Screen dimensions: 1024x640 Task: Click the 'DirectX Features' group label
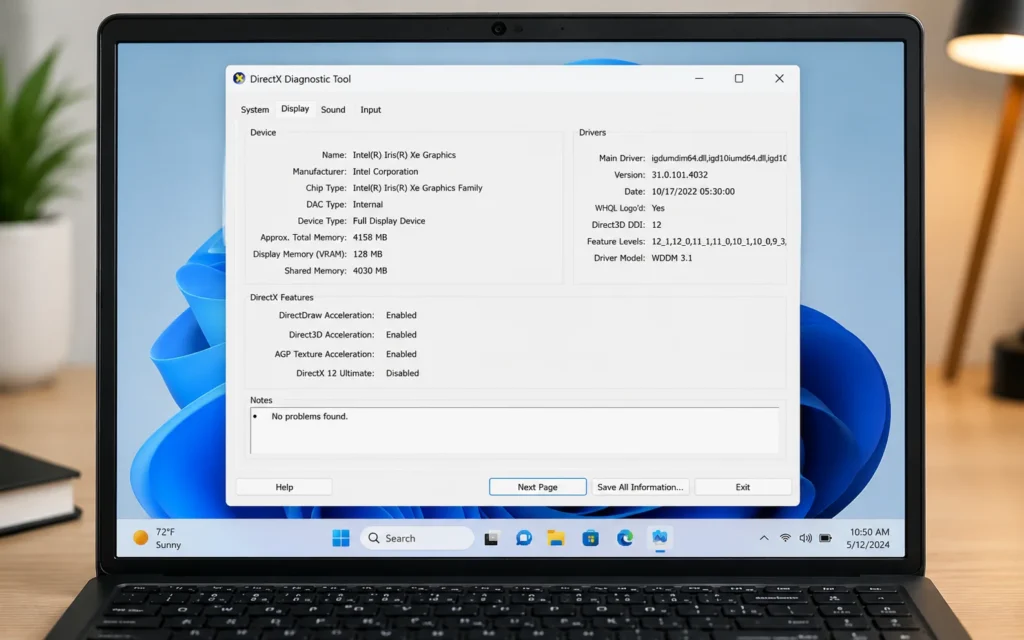coord(281,297)
